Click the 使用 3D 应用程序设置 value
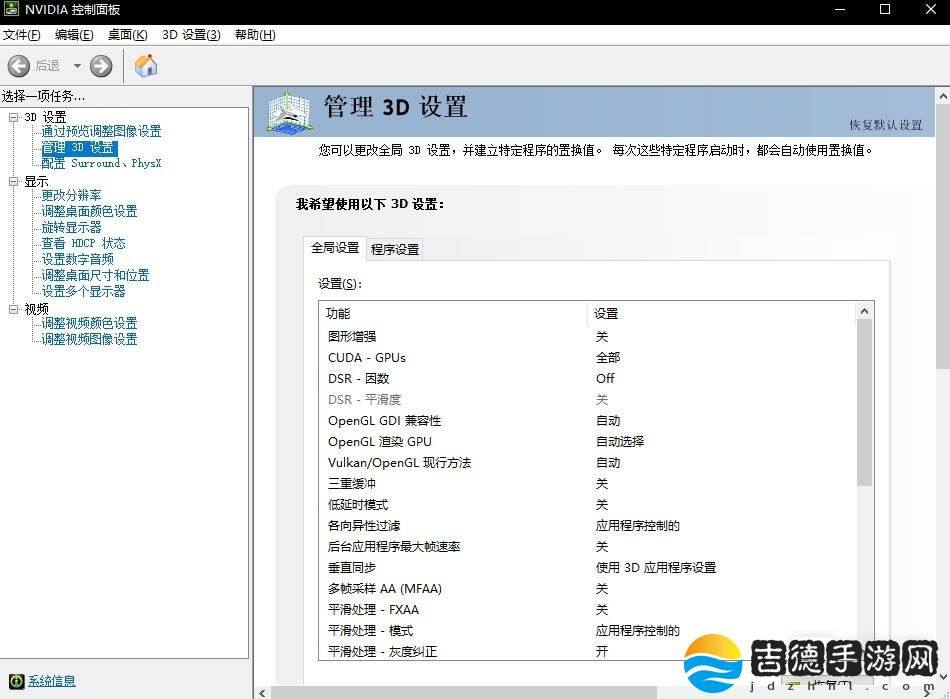Screen dimensions: 950x699 click(656, 568)
